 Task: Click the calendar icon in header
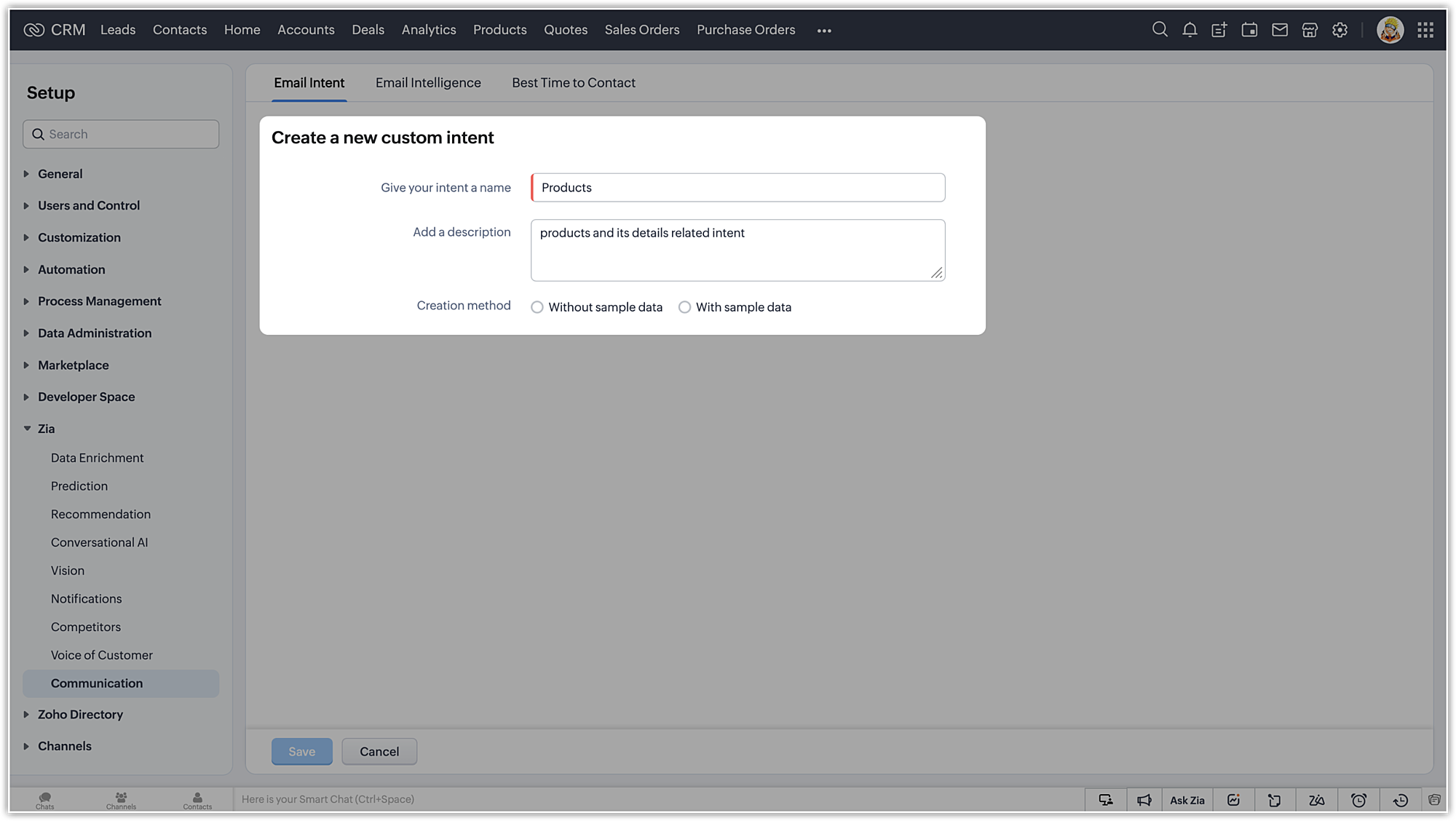click(1249, 30)
